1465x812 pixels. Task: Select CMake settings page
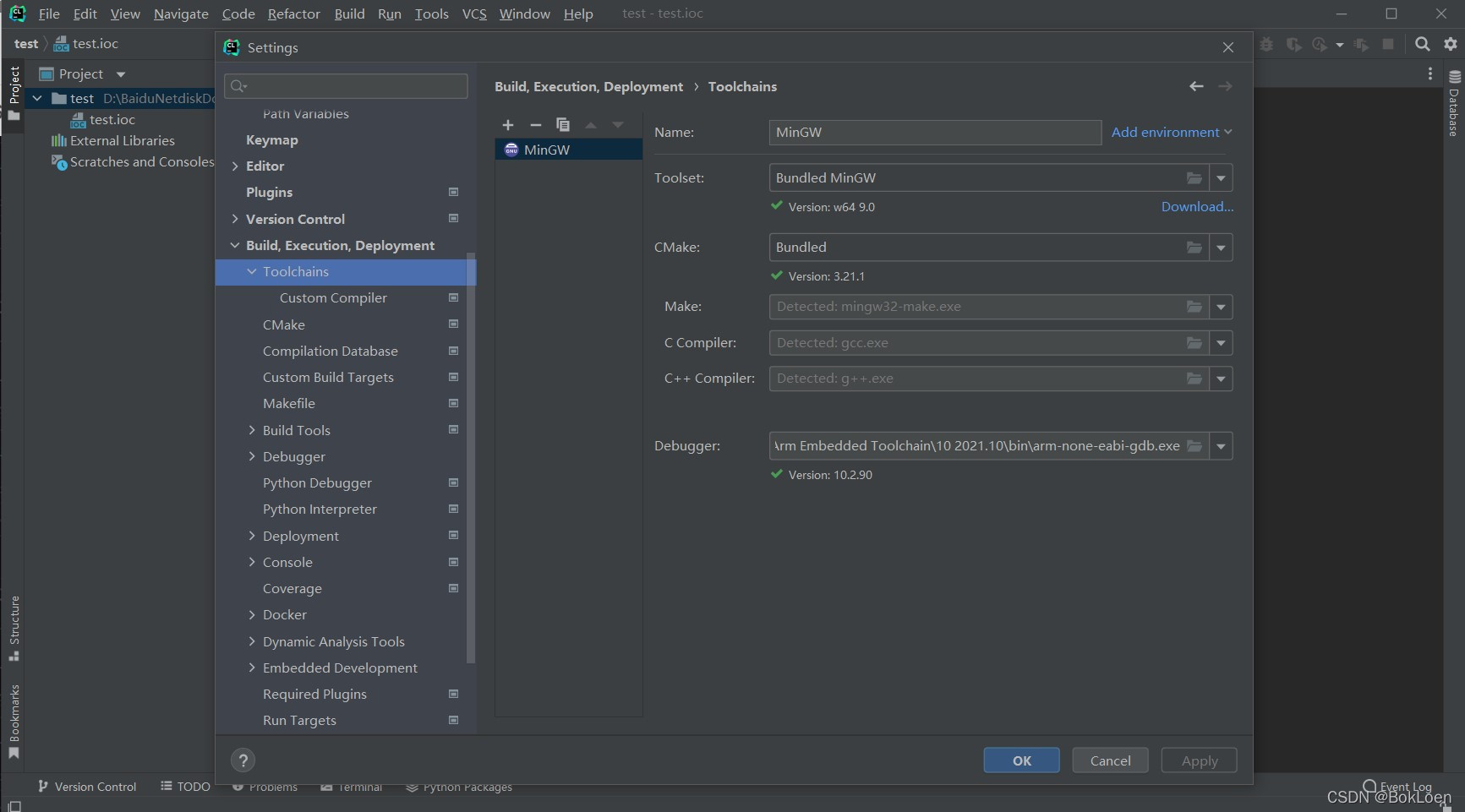tap(284, 324)
